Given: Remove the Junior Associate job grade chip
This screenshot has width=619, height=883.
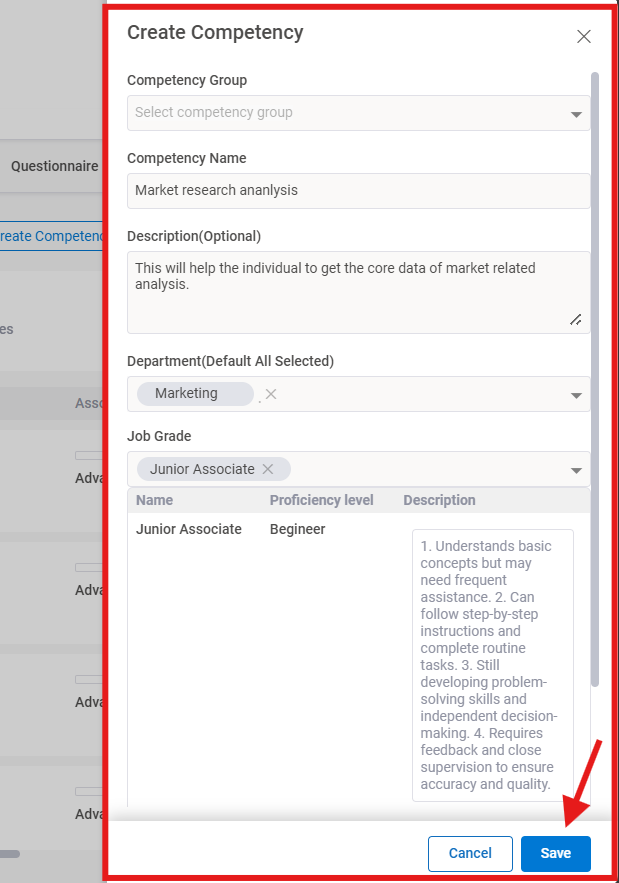Looking at the screenshot, I should coord(266,468).
